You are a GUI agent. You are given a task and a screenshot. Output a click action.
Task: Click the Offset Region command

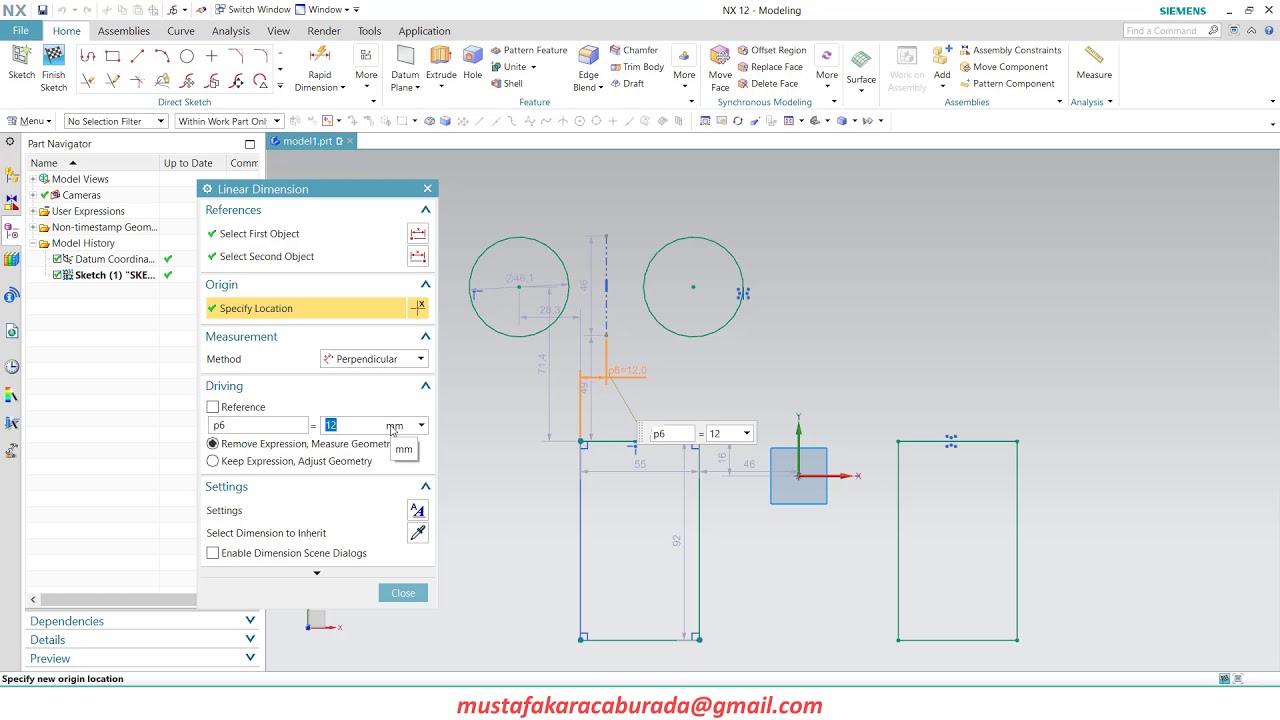coord(772,50)
